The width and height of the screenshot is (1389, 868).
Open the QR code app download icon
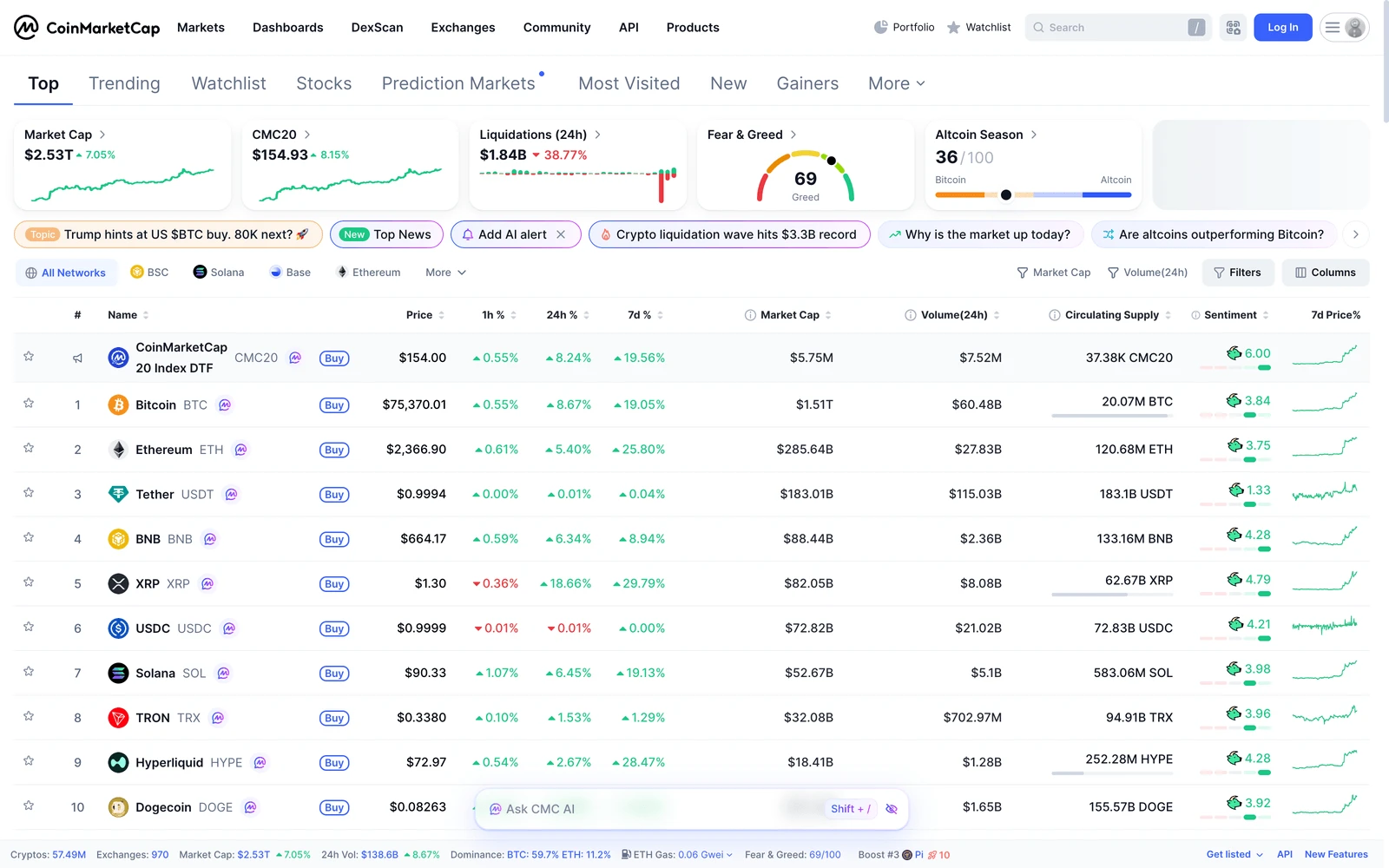(x=1233, y=28)
